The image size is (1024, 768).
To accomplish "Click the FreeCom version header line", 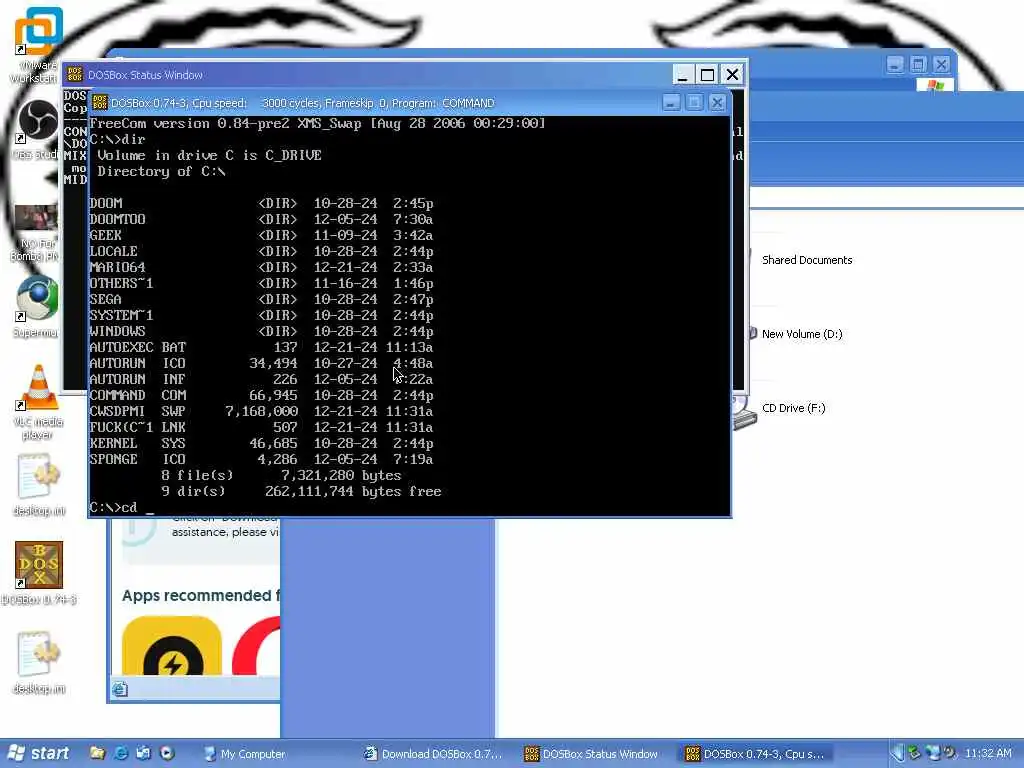I will point(317,123).
